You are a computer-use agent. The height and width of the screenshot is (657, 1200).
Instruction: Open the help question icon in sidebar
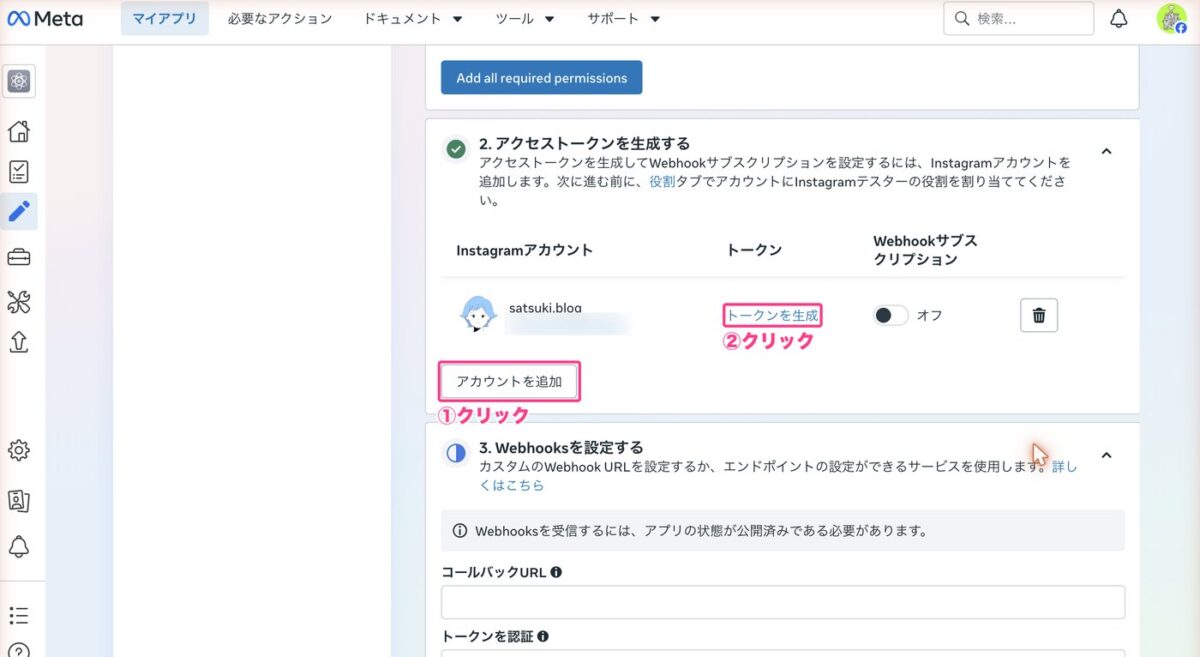[x=19, y=650]
